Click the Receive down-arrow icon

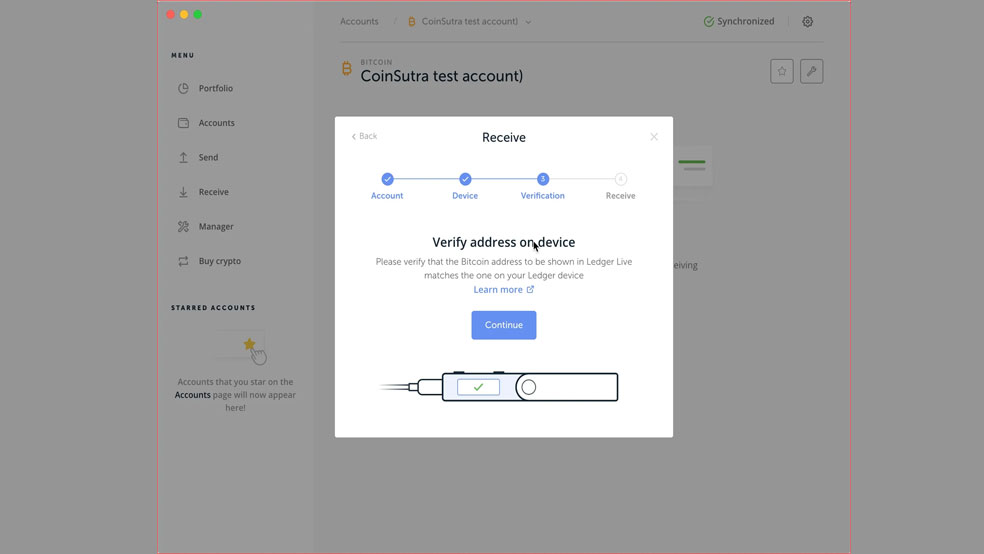point(183,192)
